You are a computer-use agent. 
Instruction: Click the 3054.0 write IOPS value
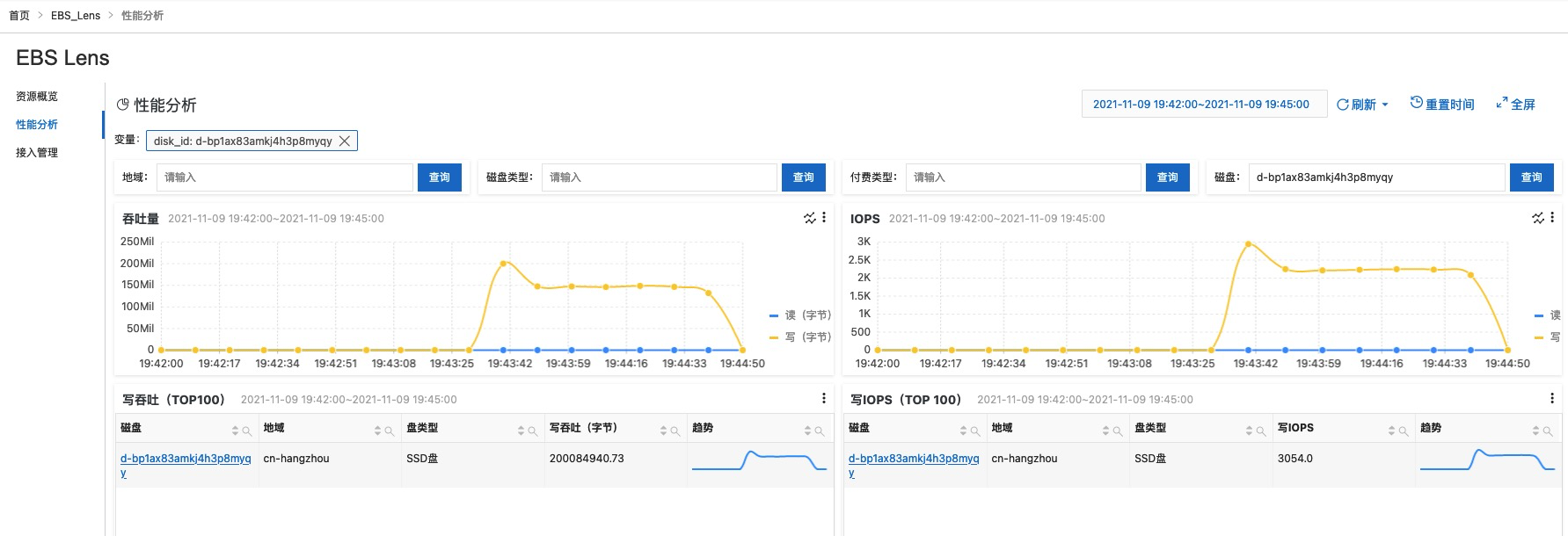pos(1295,459)
